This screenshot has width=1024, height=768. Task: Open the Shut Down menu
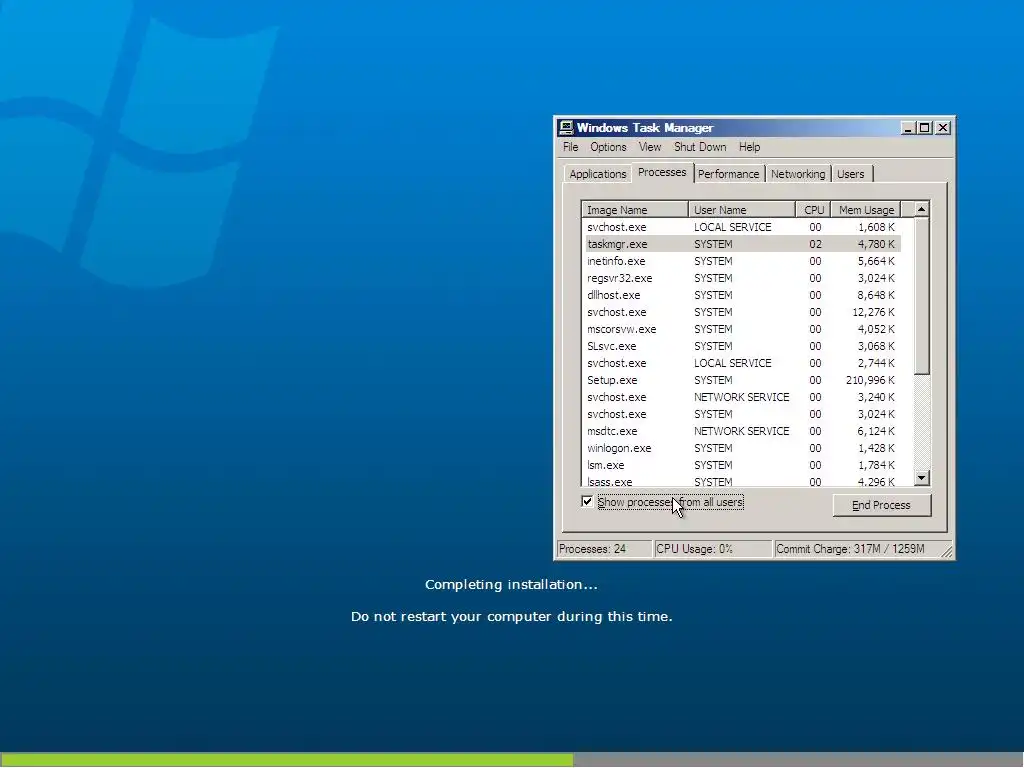point(700,147)
